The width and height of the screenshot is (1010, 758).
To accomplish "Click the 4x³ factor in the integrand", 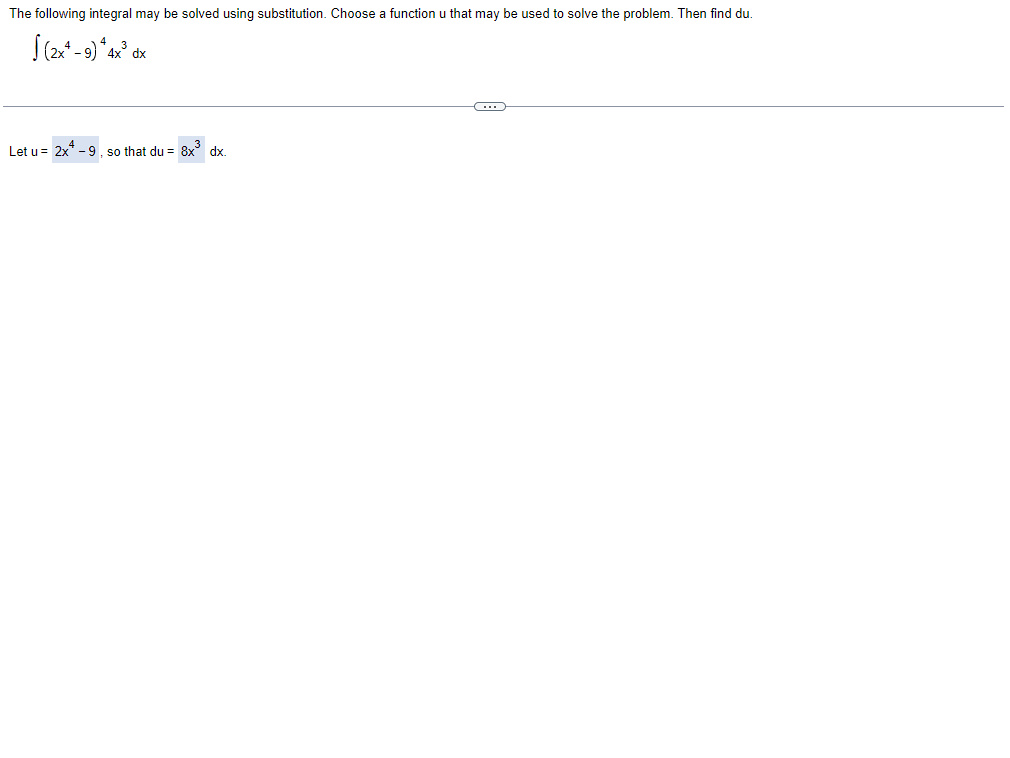I will point(117,51).
